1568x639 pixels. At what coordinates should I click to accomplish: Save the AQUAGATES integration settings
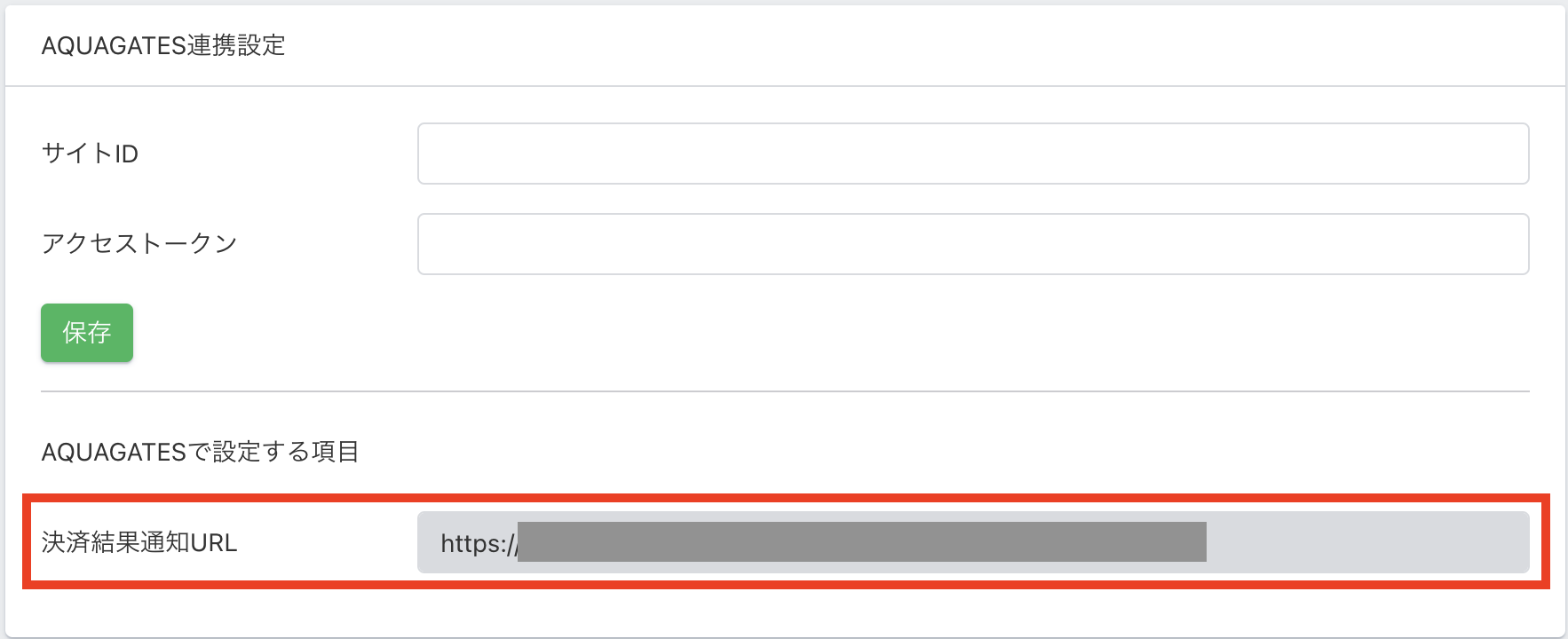click(x=87, y=333)
